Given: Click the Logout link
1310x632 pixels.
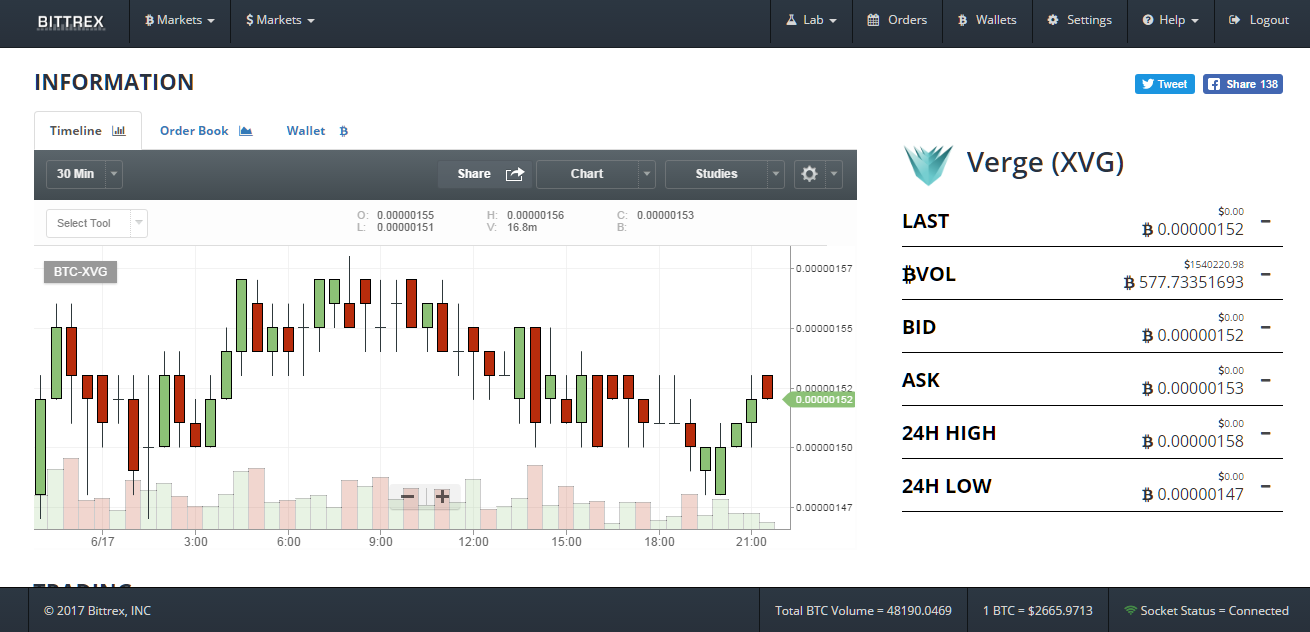Looking at the screenshot, I should point(1259,20).
